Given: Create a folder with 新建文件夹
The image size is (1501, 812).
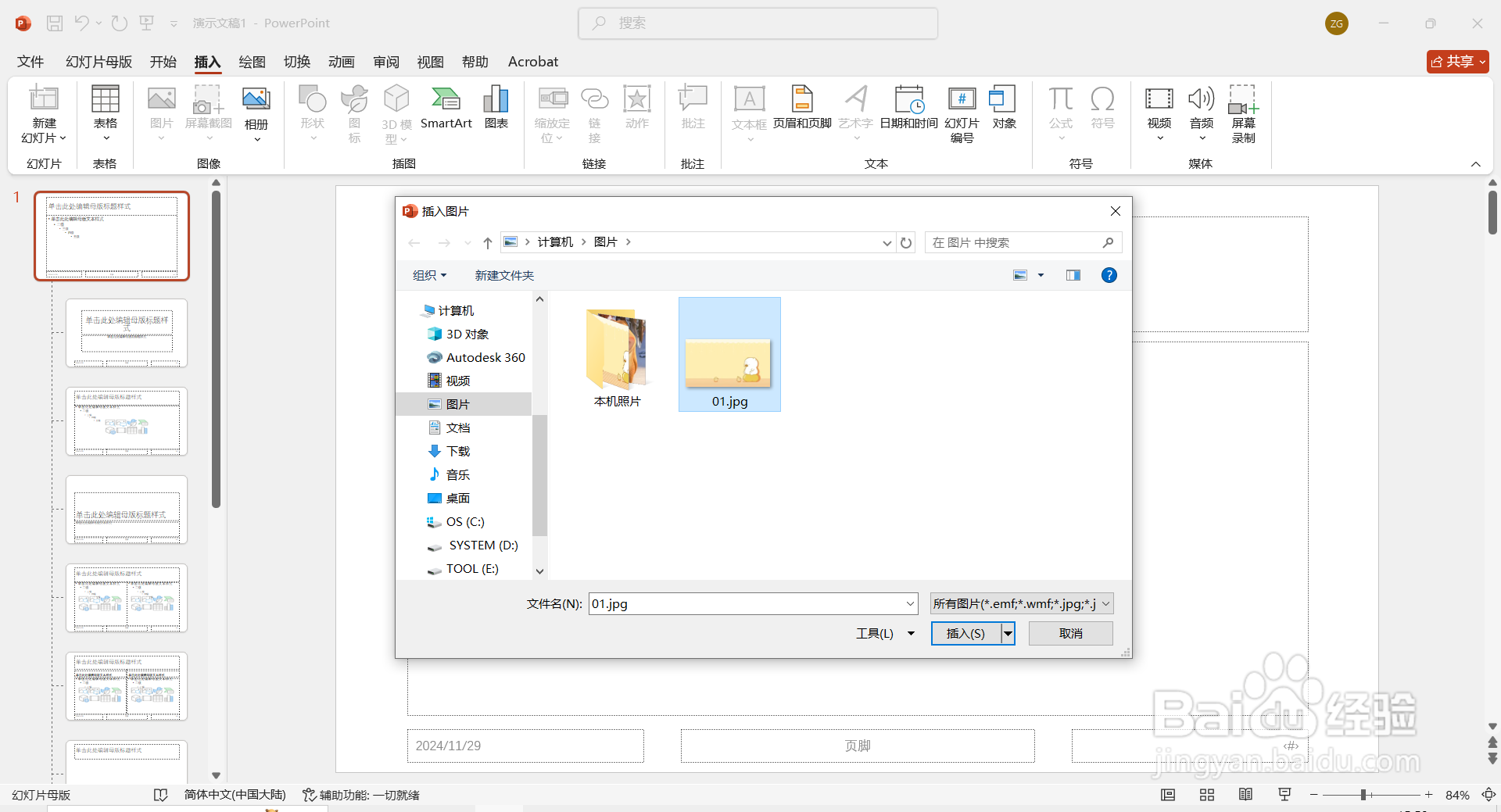Looking at the screenshot, I should (503, 275).
